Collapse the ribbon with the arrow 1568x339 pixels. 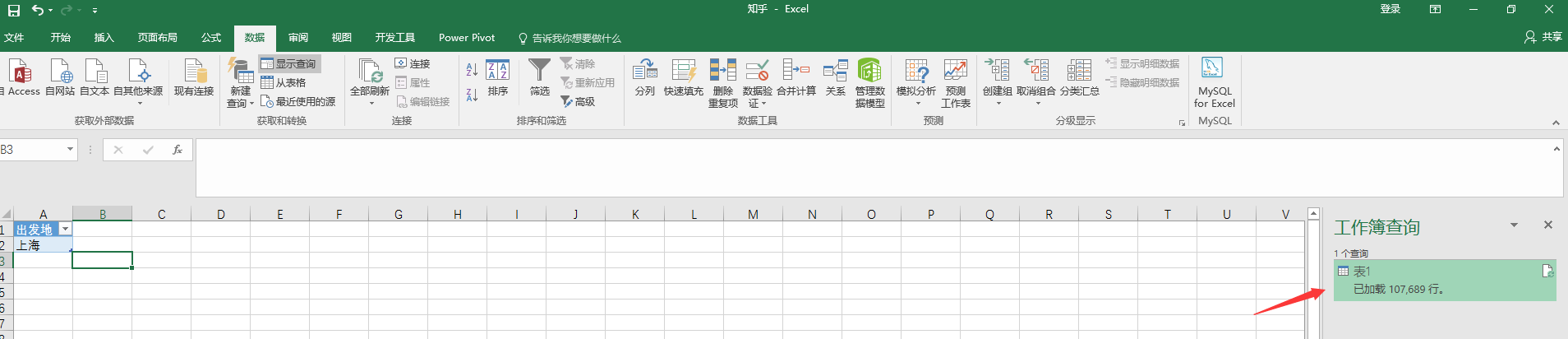[1556, 123]
